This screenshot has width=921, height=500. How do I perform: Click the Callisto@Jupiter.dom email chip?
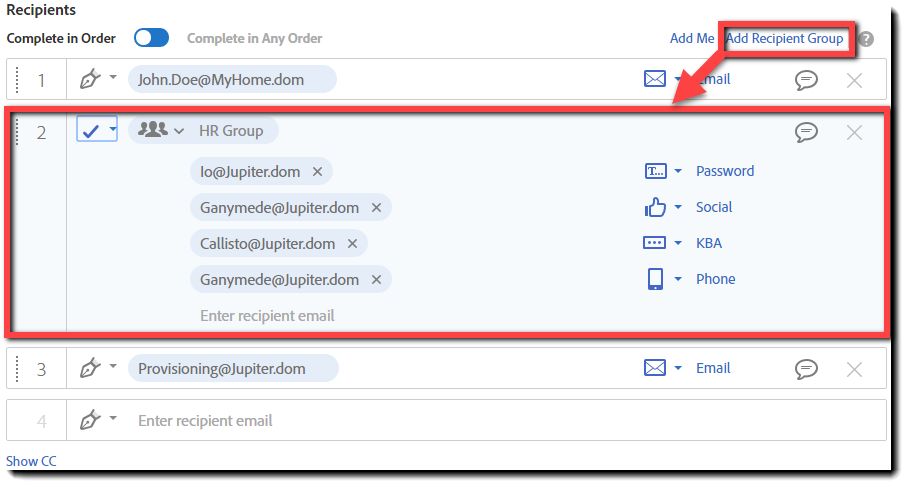[279, 243]
